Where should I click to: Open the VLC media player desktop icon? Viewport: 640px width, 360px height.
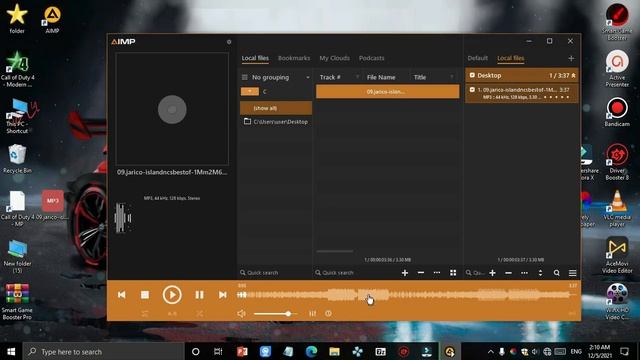click(x=617, y=209)
